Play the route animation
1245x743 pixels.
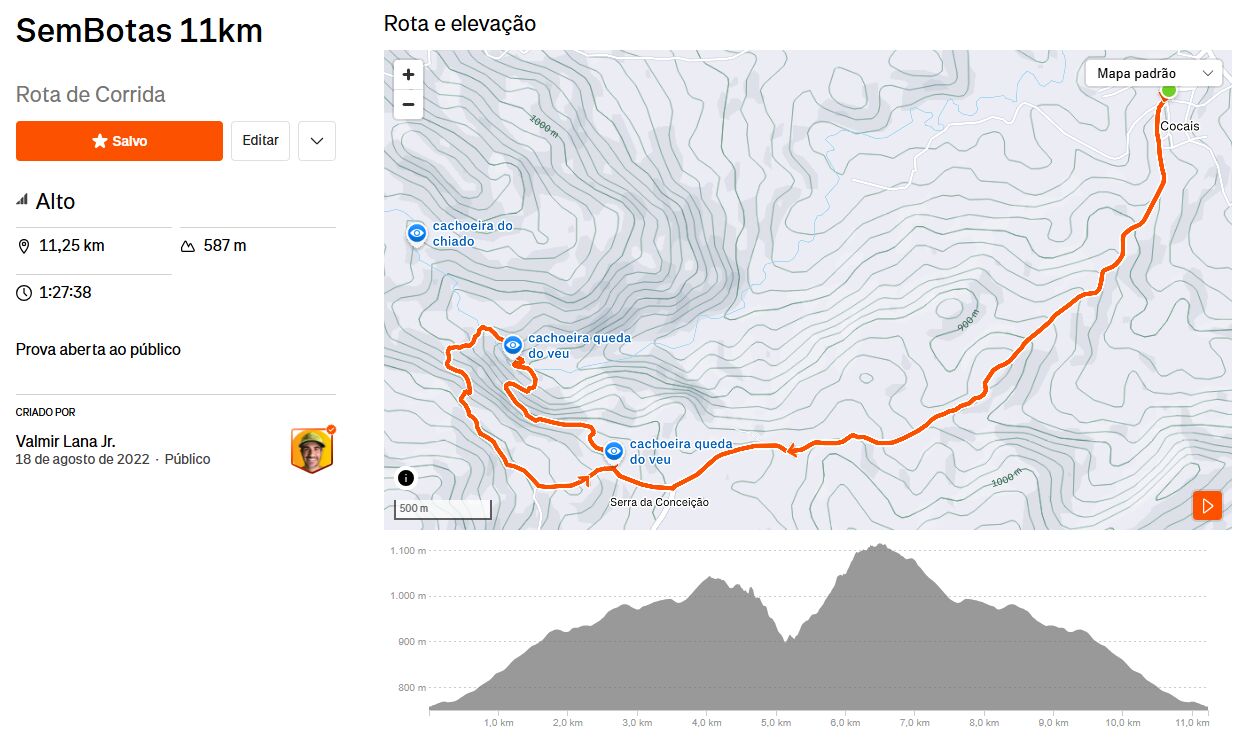point(1207,506)
